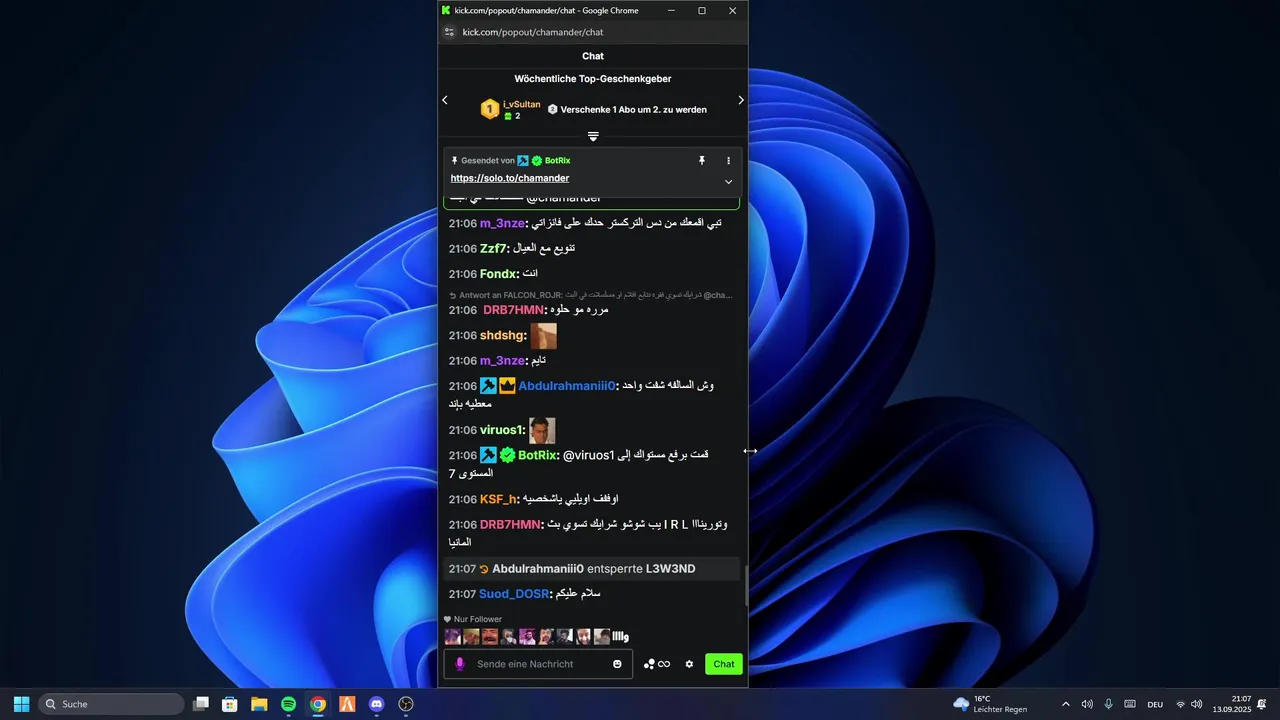Click the purple microphone icon in message box
This screenshot has width=1280, height=720.
click(x=460, y=664)
